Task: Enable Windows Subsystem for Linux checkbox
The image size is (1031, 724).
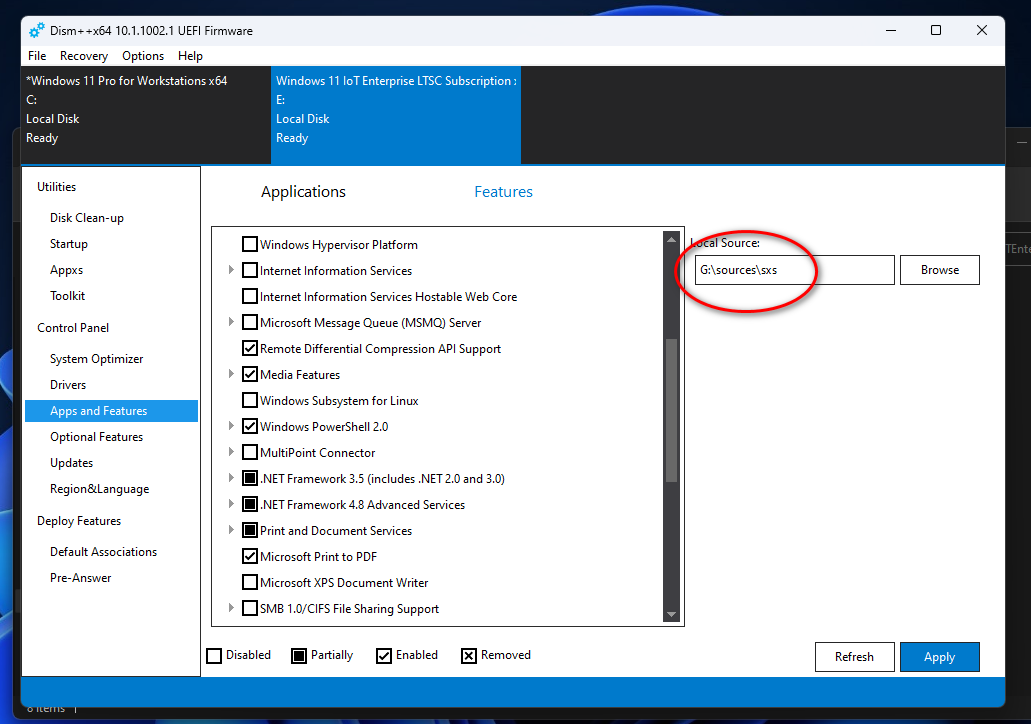Action: pos(250,400)
